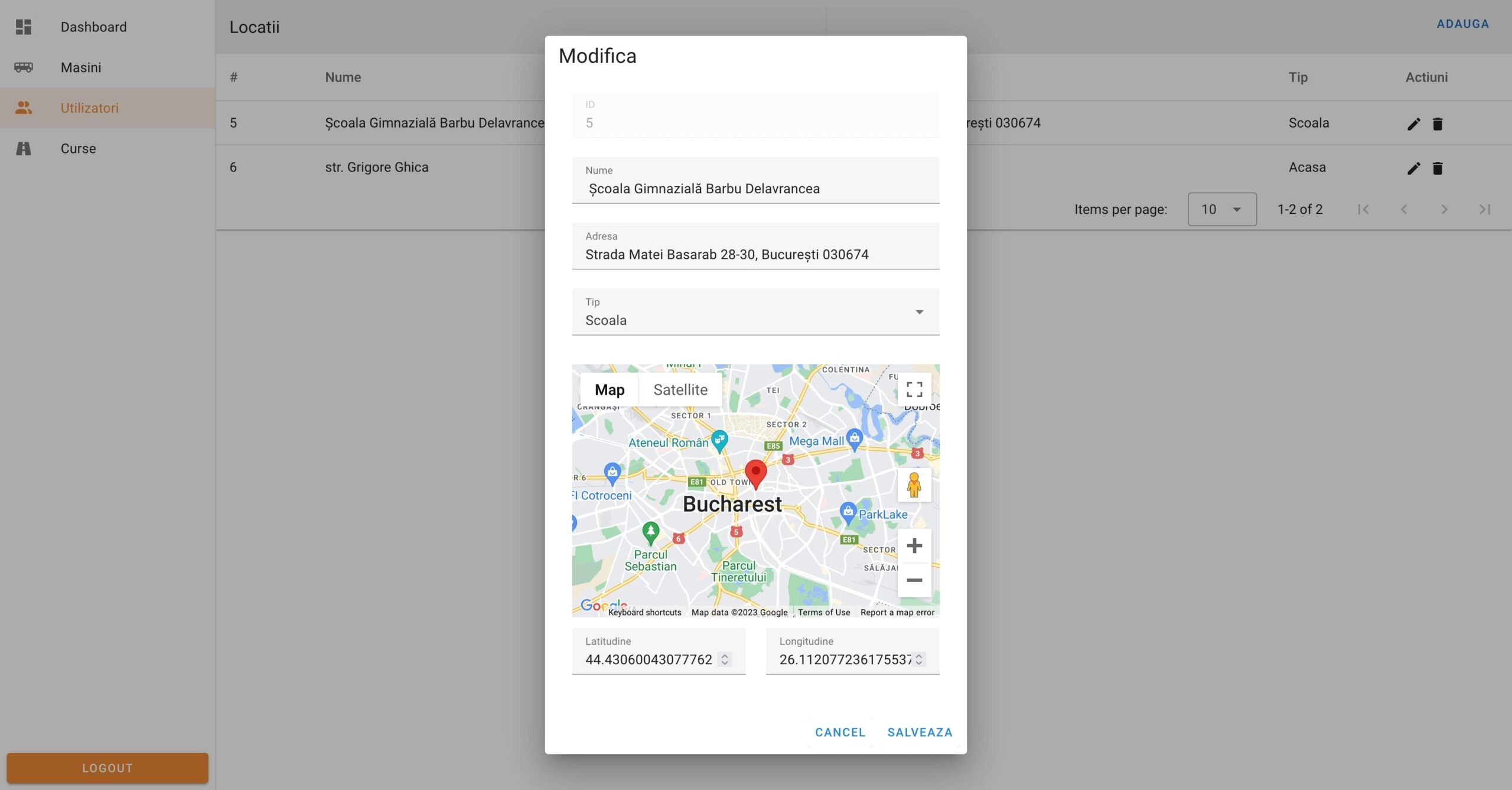This screenshot has width=1512, height=790.
Task: Open Utilizatori from the sidebar
Action: 107,108
